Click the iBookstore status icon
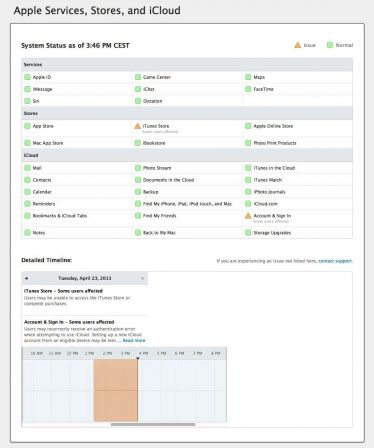 138,143
